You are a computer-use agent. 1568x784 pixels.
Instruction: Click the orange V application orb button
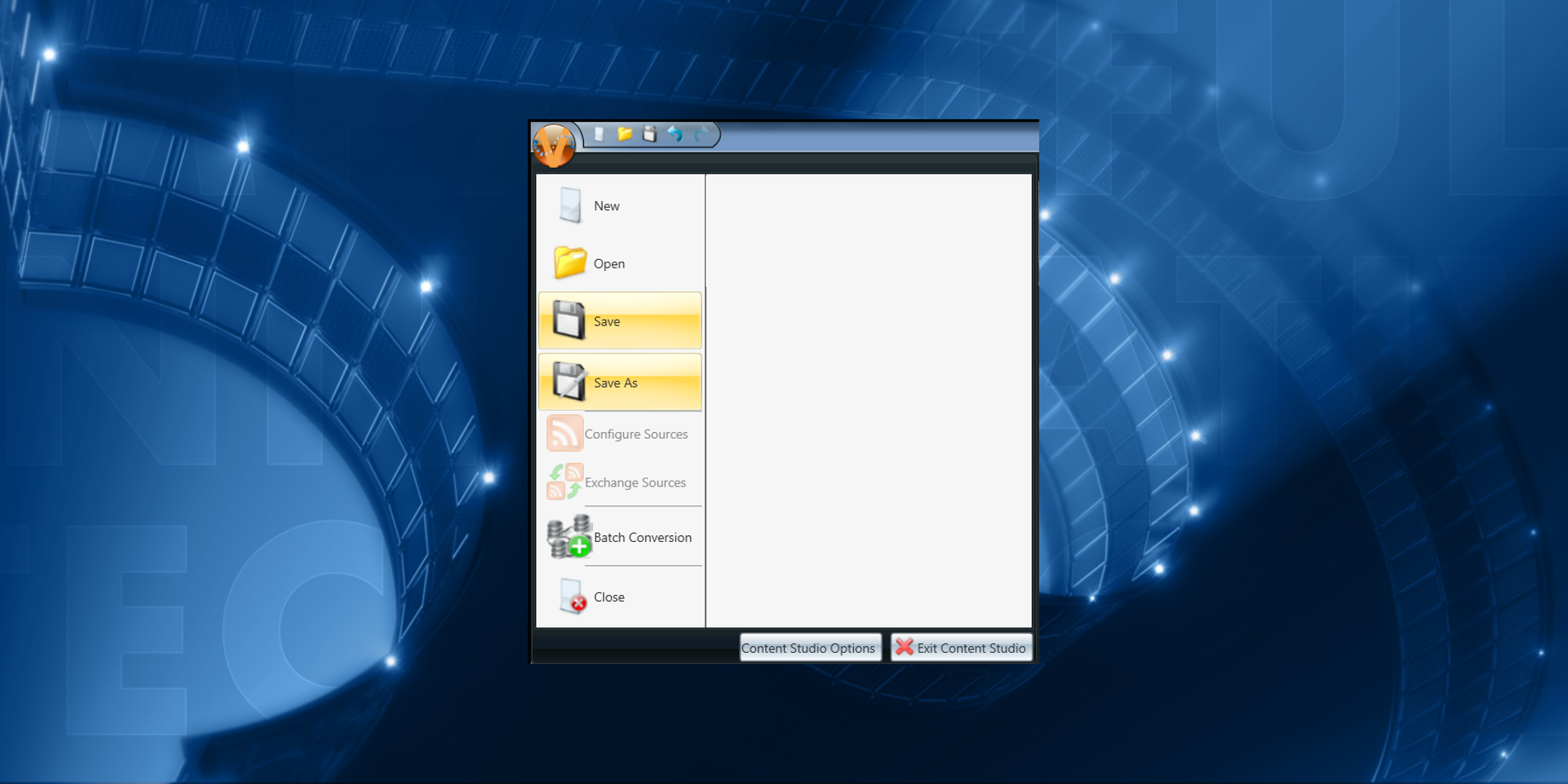pyautogui.click(x=554, y=145)
